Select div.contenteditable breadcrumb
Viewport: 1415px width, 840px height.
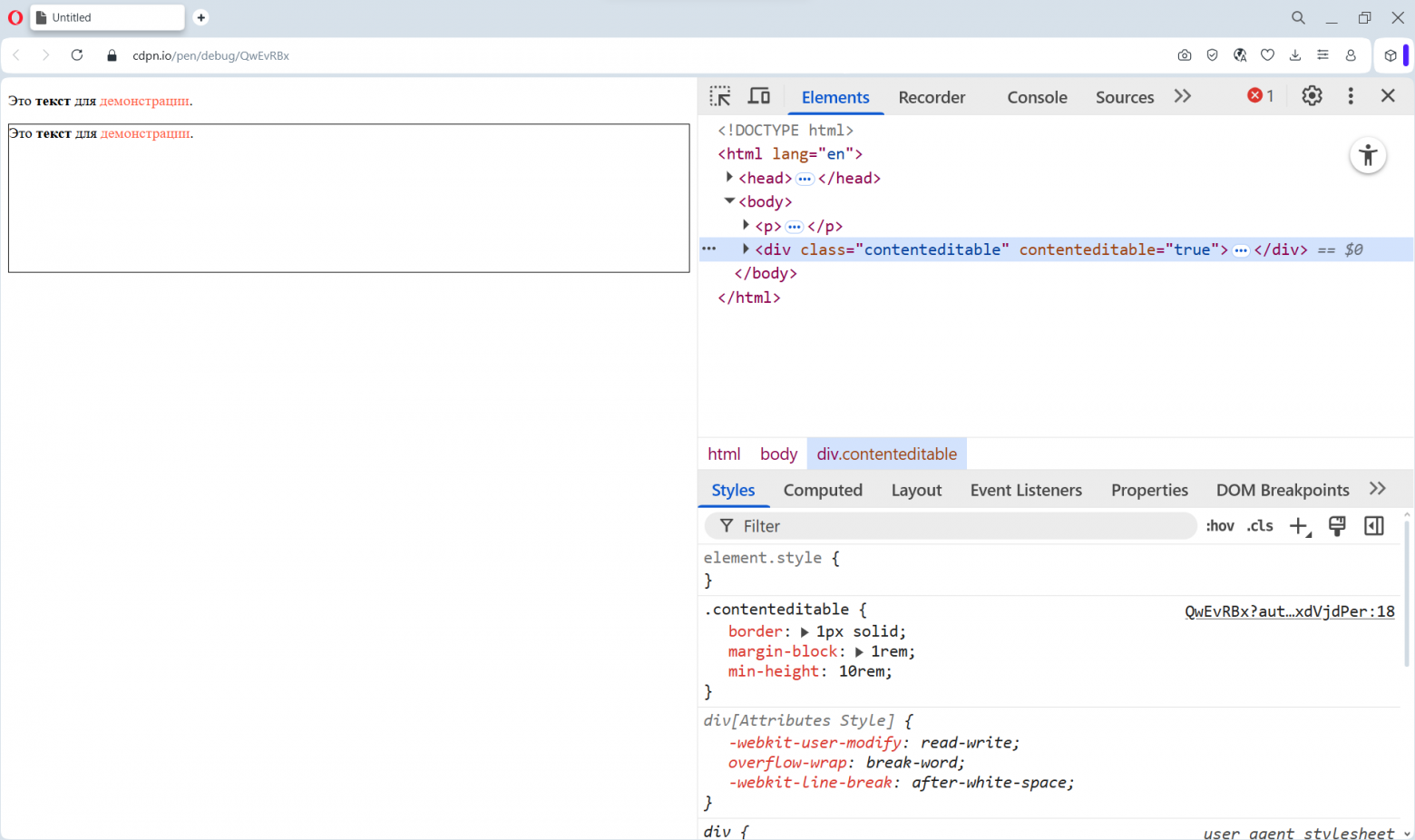coord(886,454)
